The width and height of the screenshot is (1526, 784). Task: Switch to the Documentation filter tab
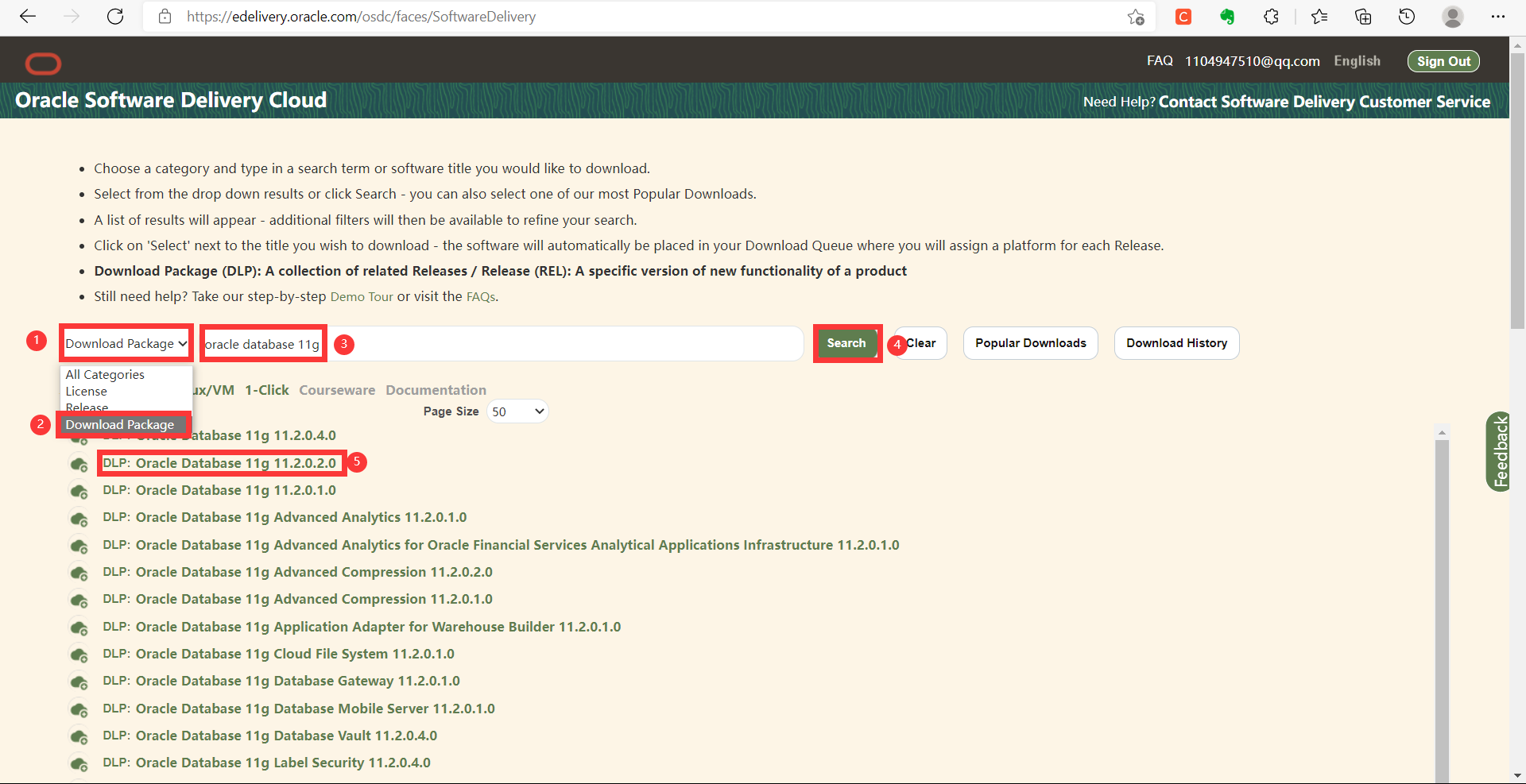(436, 390)
